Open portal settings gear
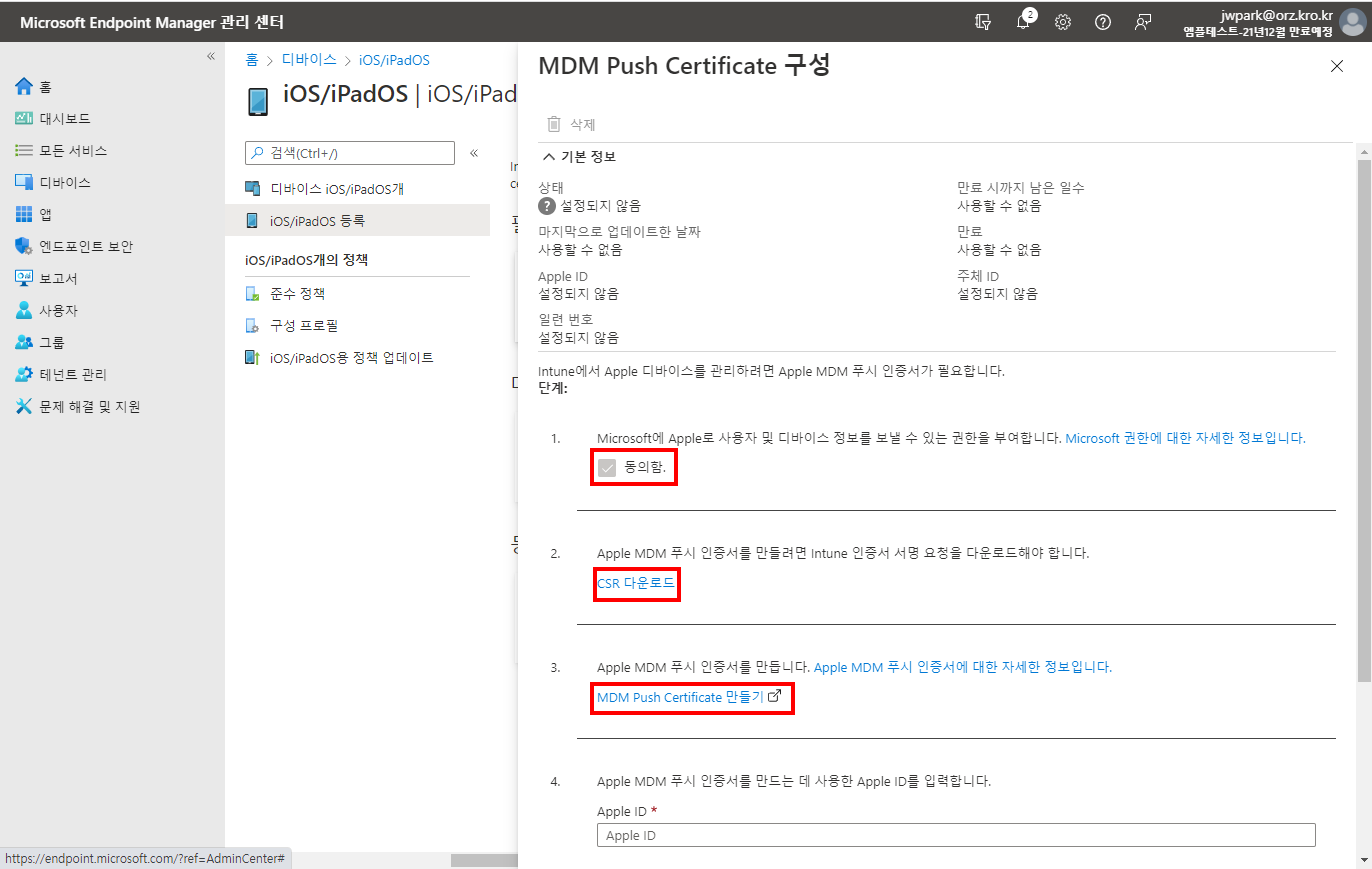The width and height of the screenshot is (1372, 869). tap(1063, 22)
